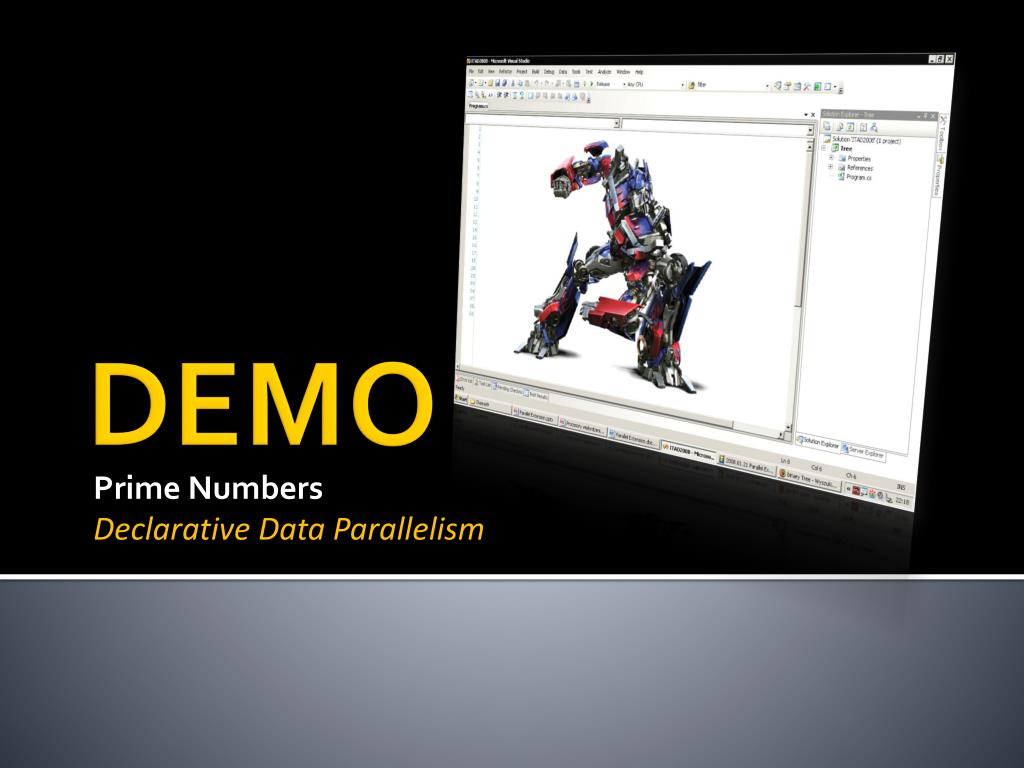Click the Windows Start button
1024x768 pixels.
pyautogui.click(x=460, y=398)
